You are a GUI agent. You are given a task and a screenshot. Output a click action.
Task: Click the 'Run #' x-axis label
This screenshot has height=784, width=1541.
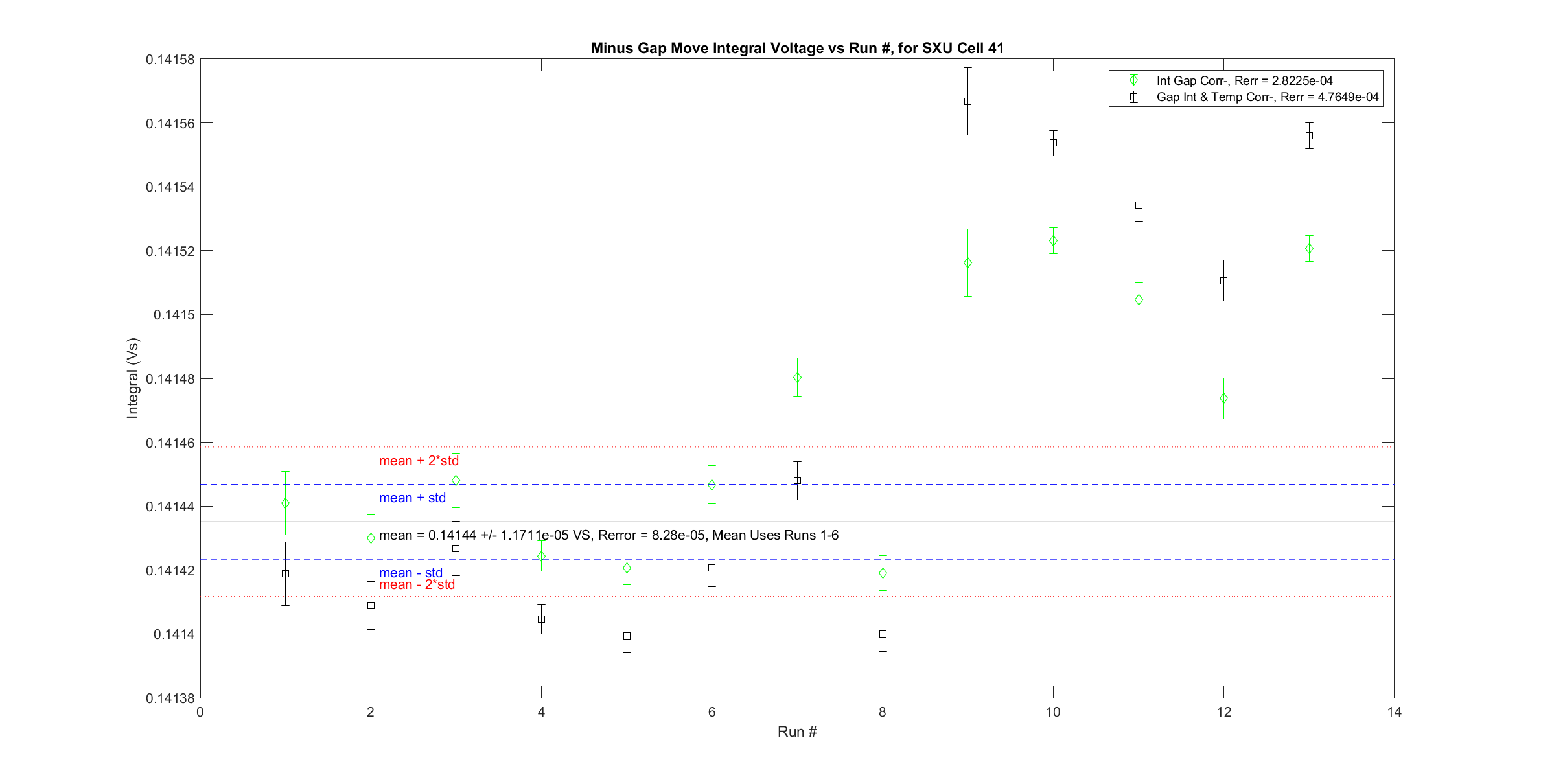coord(797,732)
